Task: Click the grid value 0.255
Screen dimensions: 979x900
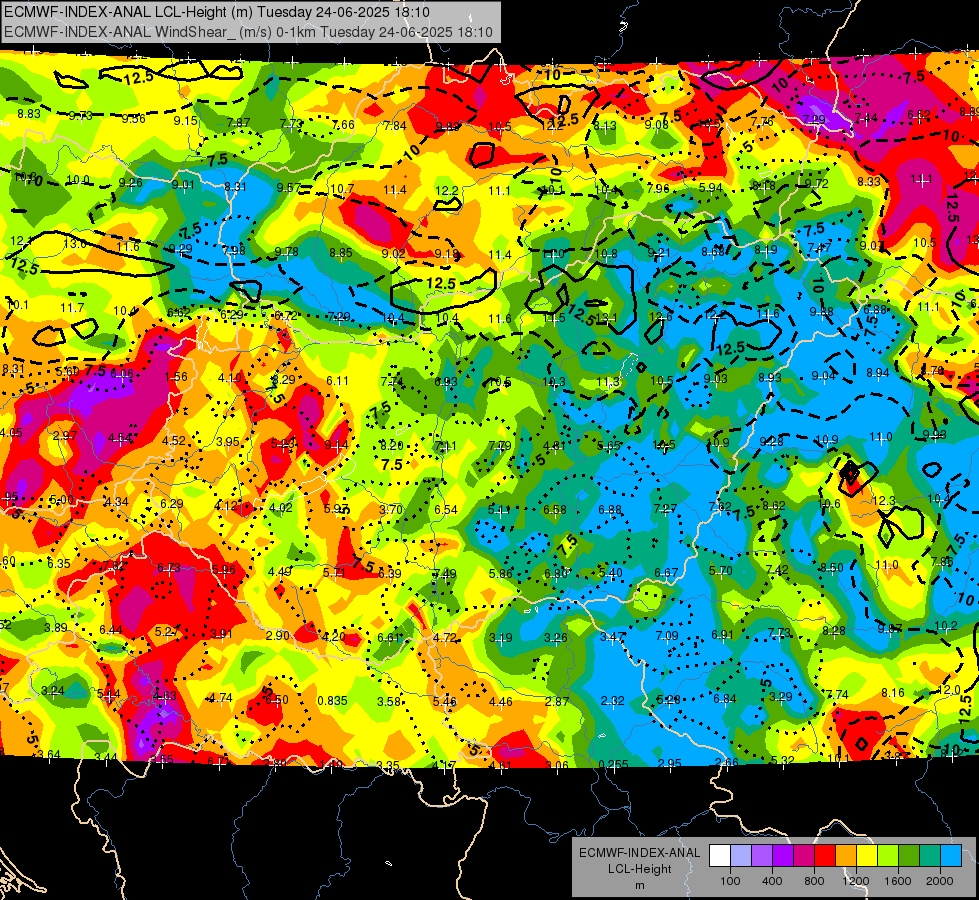Action: click(x=613, y=764)
